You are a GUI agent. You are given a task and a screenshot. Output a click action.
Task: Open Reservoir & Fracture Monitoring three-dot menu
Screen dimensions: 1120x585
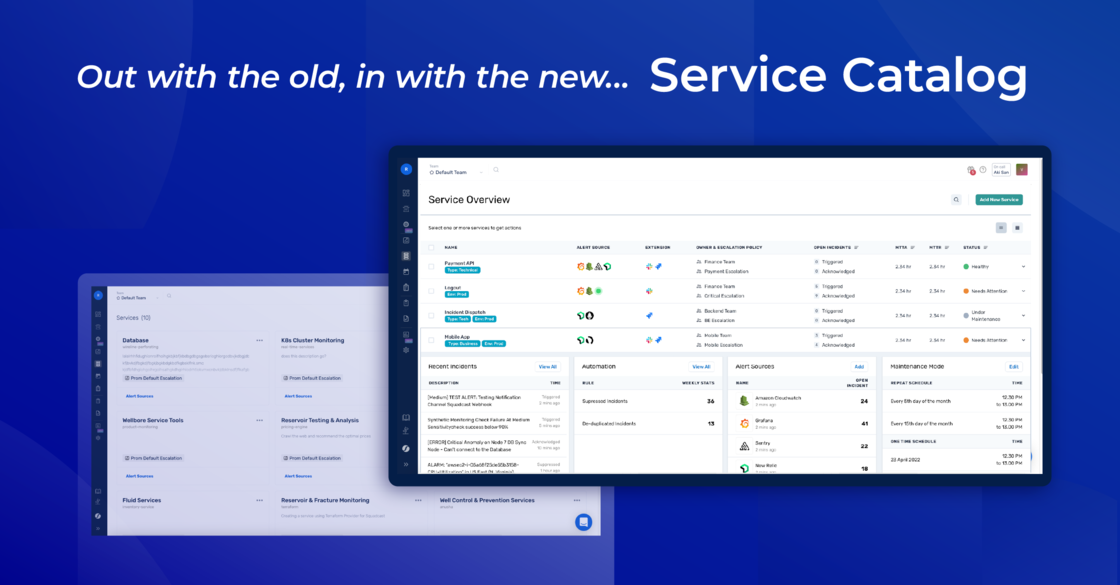tap(418, 501)
